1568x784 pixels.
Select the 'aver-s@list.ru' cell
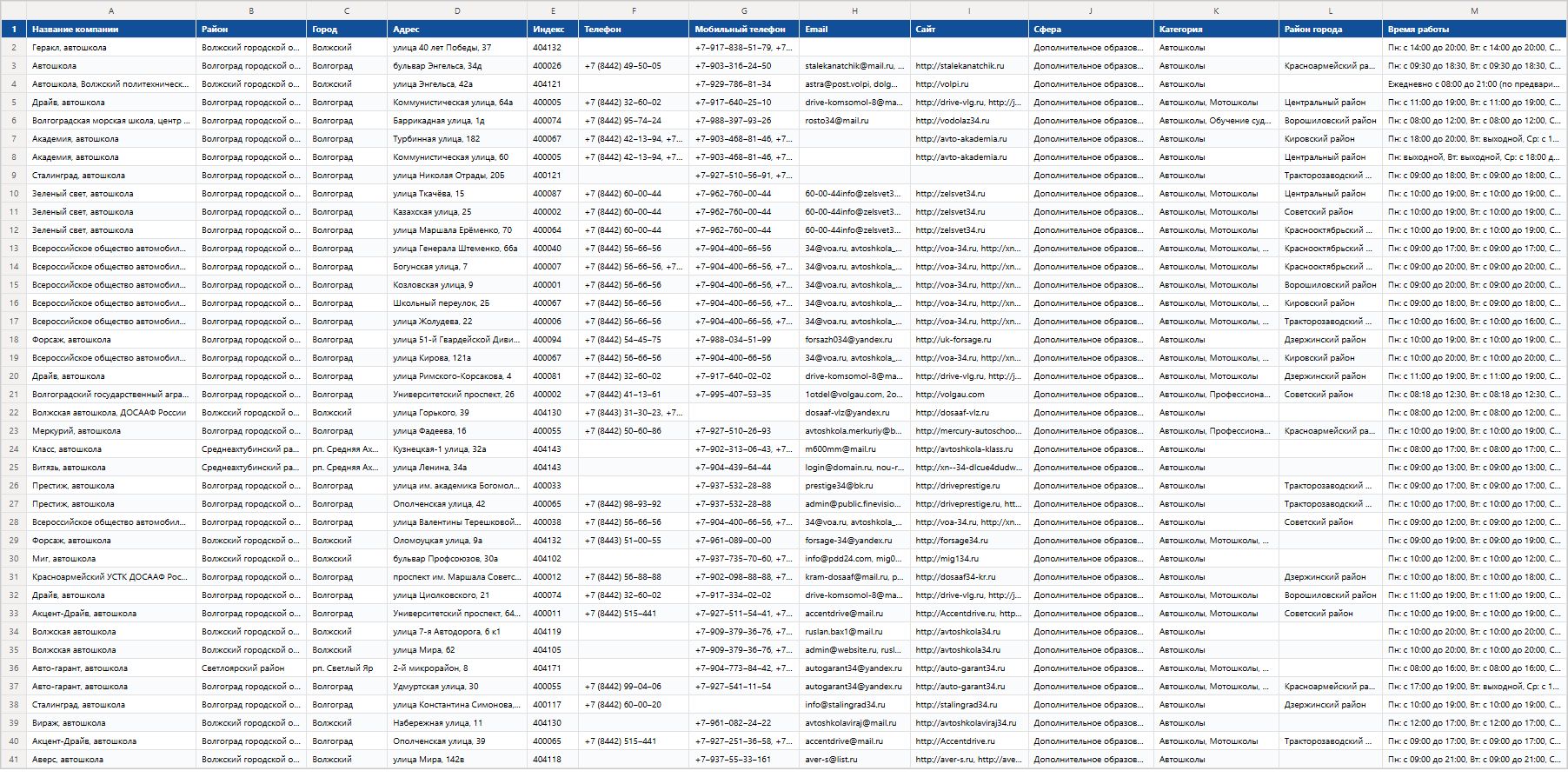pos(854,760)
